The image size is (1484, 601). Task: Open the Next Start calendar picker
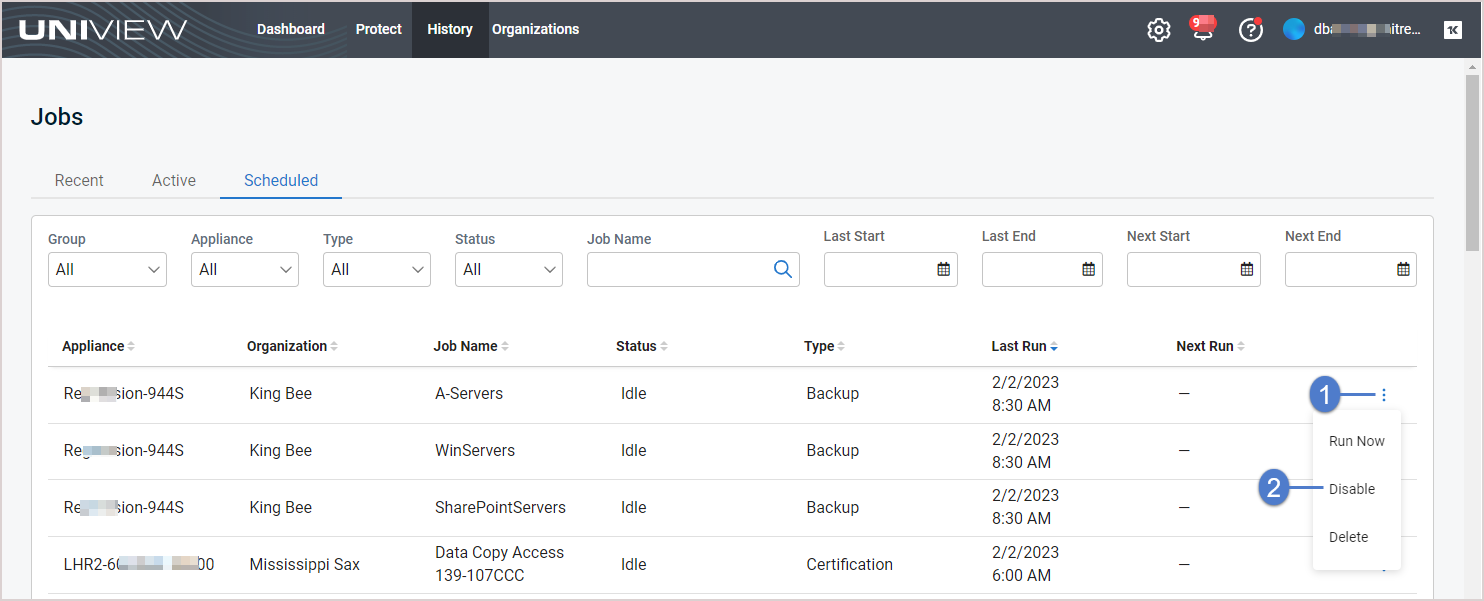click(x=1246, y=269)
